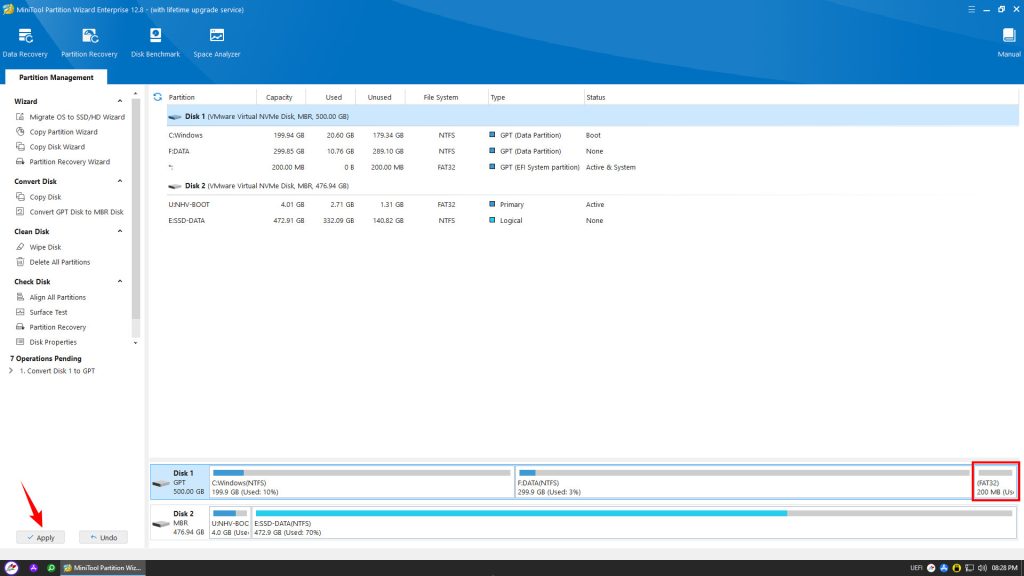Select U:NHV-BOOT block in disk map

click(x=230, y=522)
